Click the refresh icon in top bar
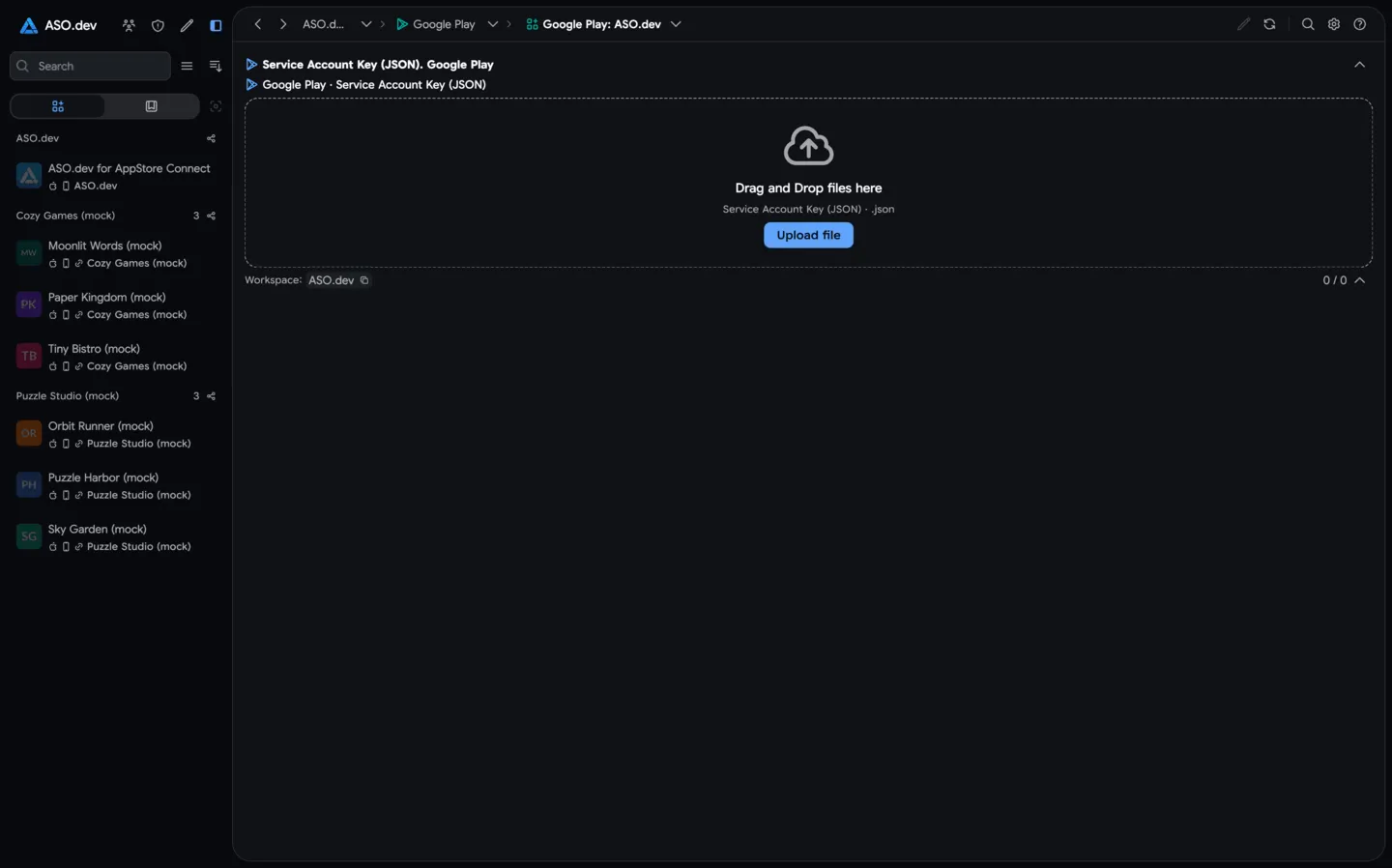 [1269, 24]
